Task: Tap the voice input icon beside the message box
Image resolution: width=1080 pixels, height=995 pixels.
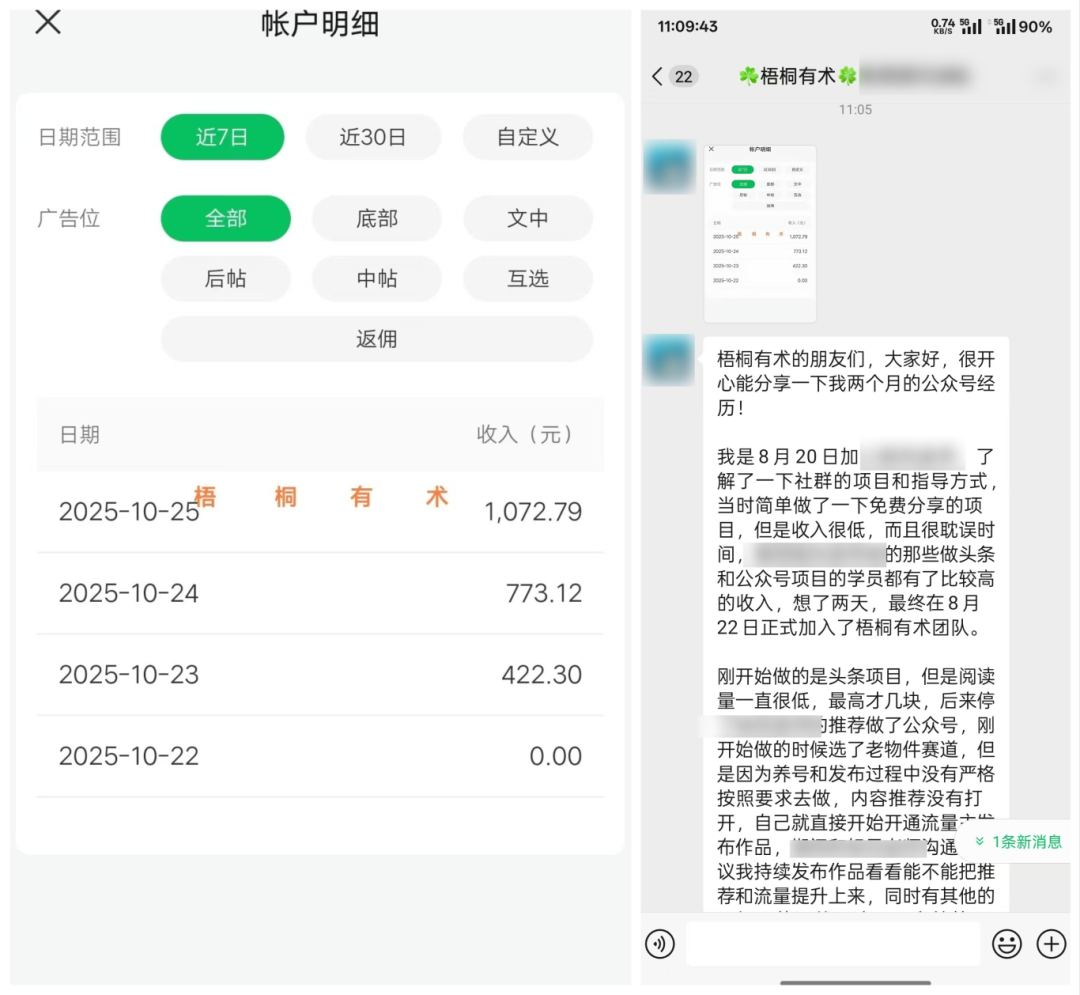Action: click(659, 944)
